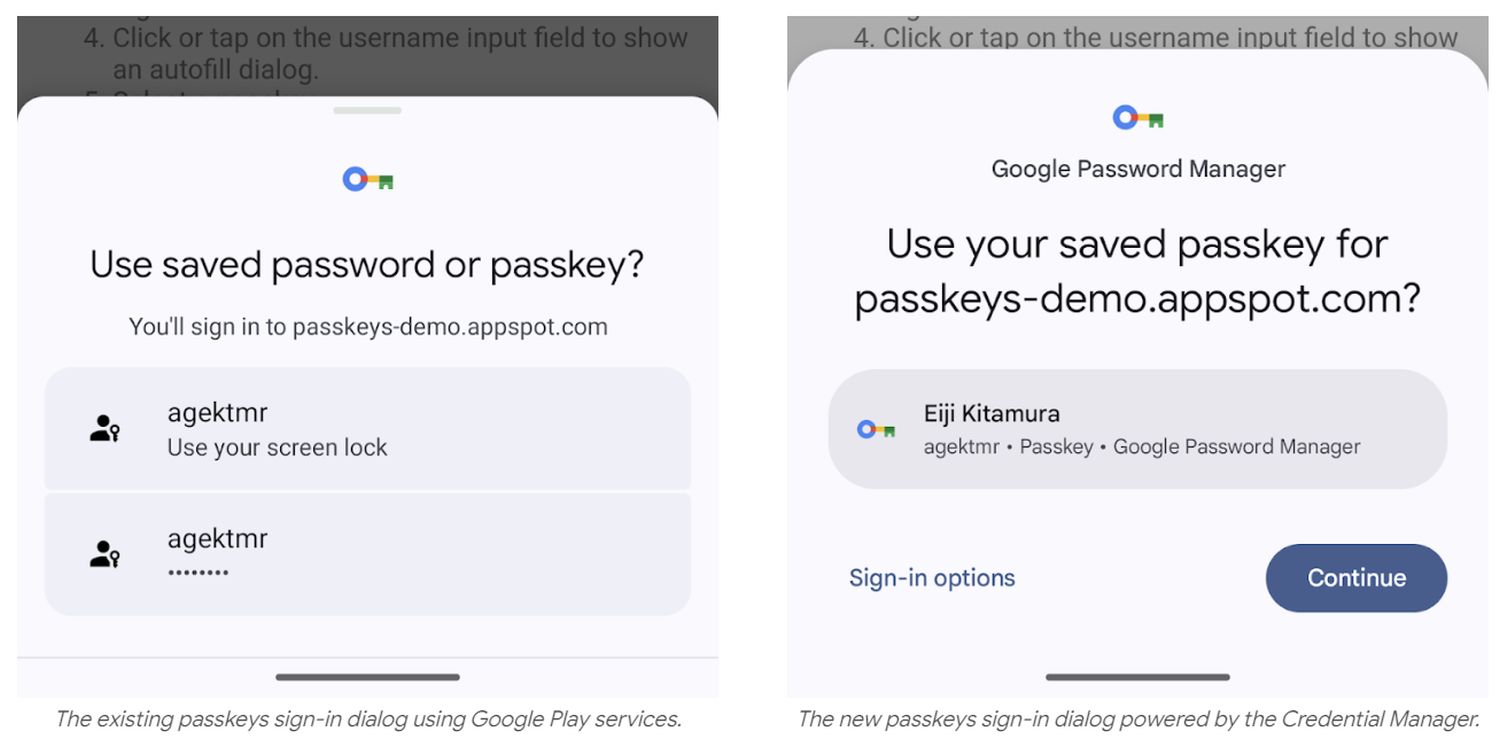This screenshot has width=1500, height=755.
Task: Click the key logo above "Google Password Manager"
Action: (1138, 119)
